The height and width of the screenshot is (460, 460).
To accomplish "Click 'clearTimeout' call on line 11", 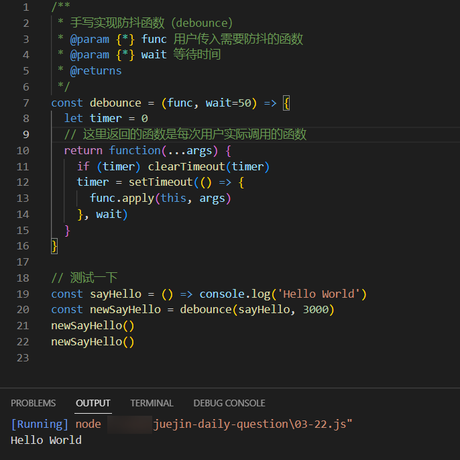I will (x=186, y=167).
